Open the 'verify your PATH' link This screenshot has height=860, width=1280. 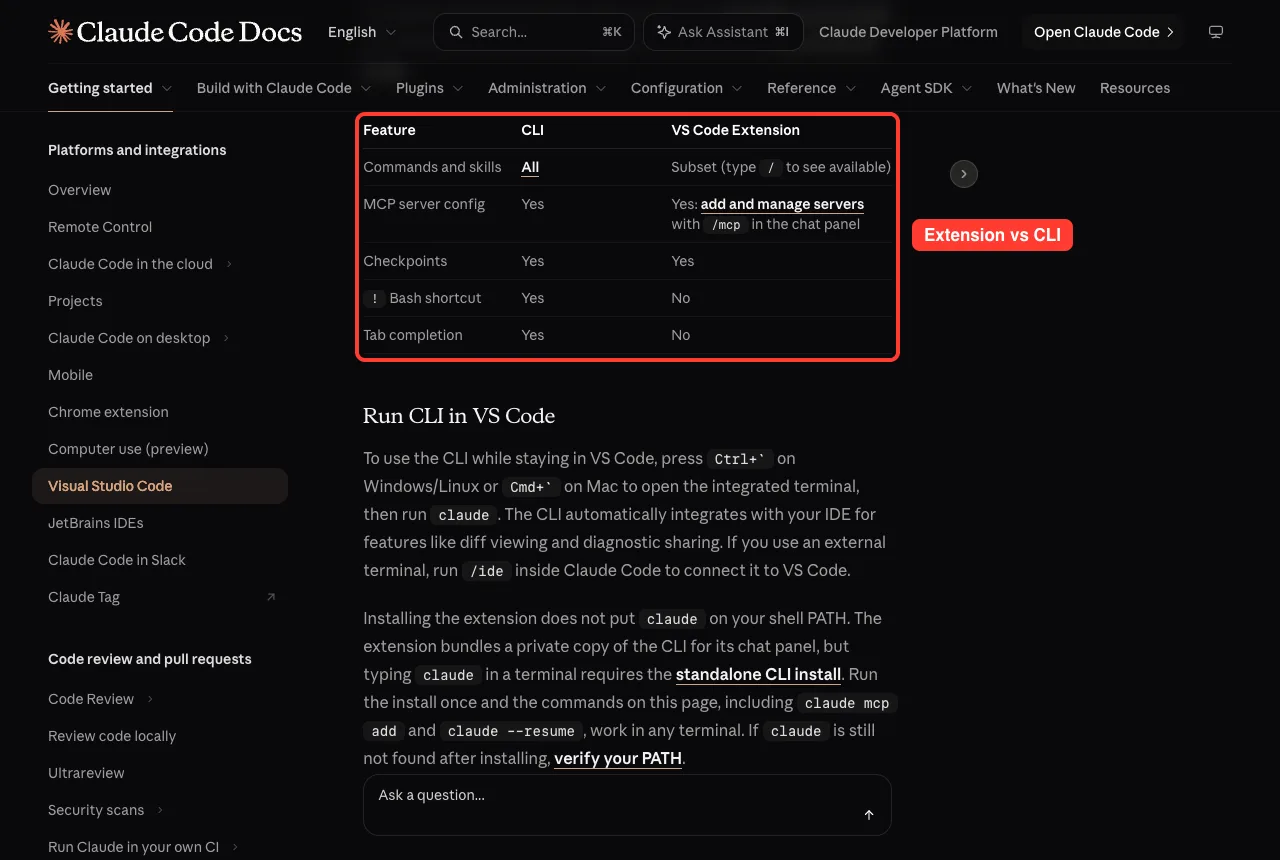tap(618, 758)
